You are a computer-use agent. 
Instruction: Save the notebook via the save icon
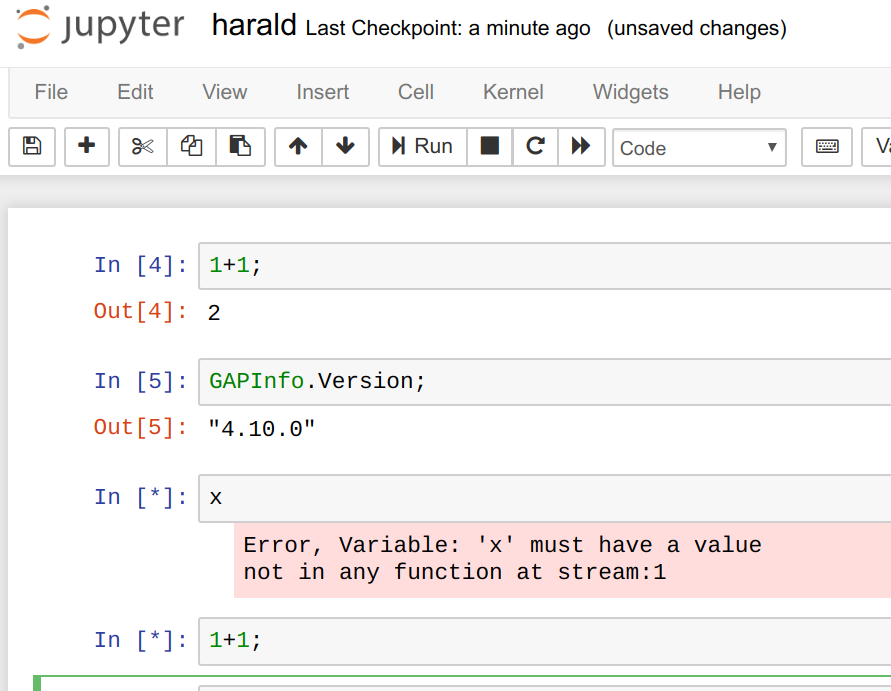pyautogui.click(x=31, y=147)
